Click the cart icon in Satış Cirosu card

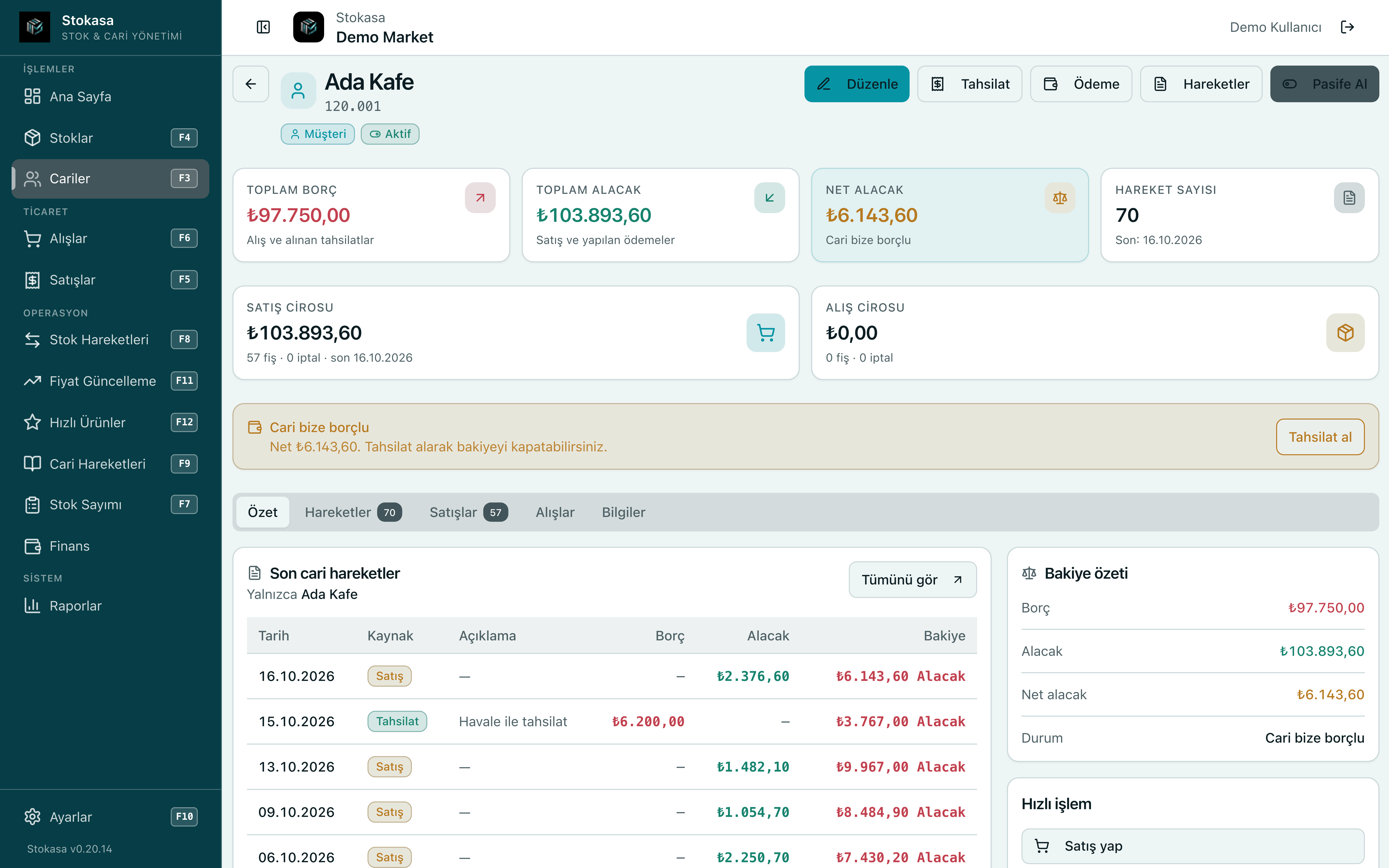click(766, 332)
